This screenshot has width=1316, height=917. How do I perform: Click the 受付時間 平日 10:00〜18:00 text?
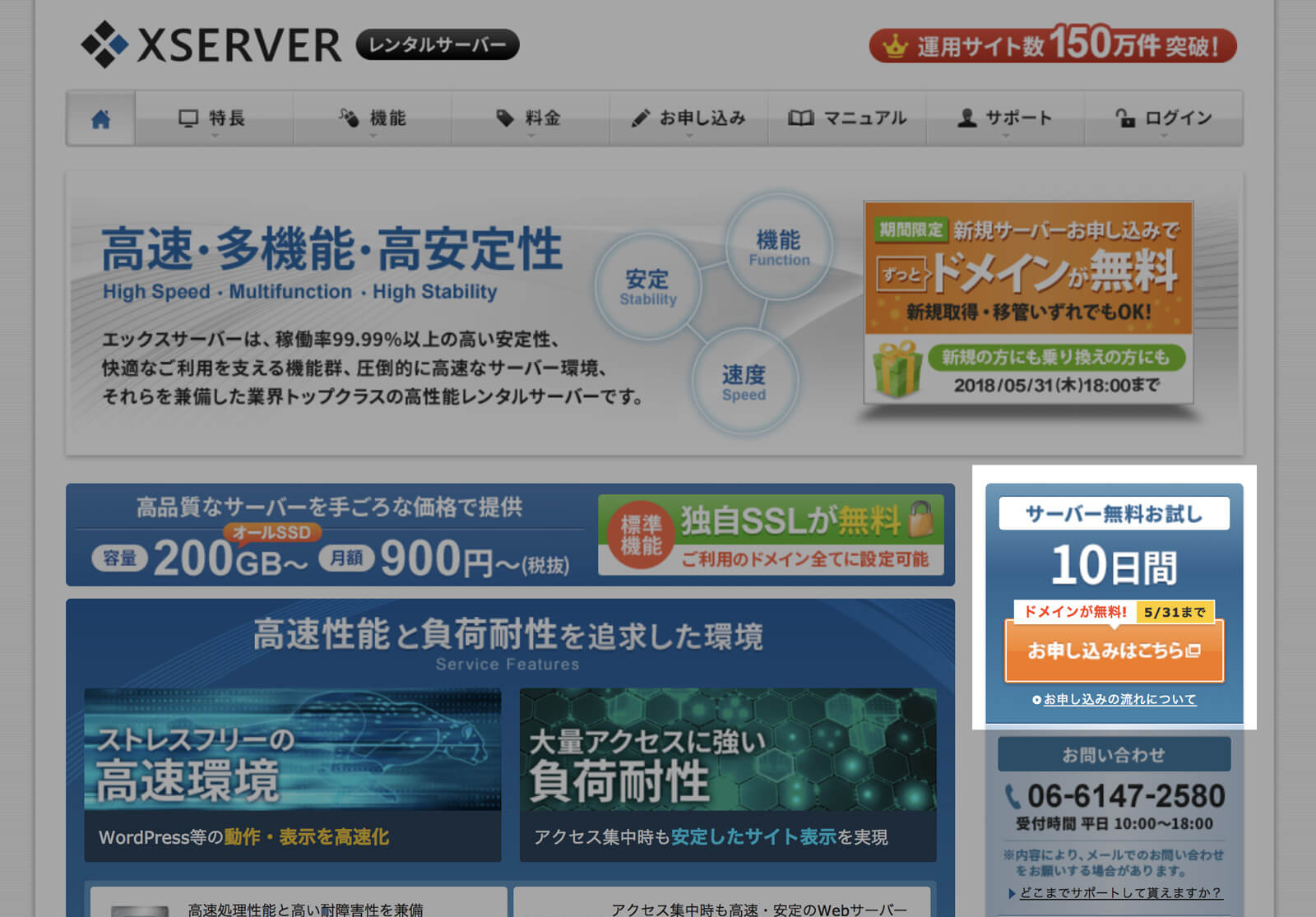click(x=1114, y=824)
